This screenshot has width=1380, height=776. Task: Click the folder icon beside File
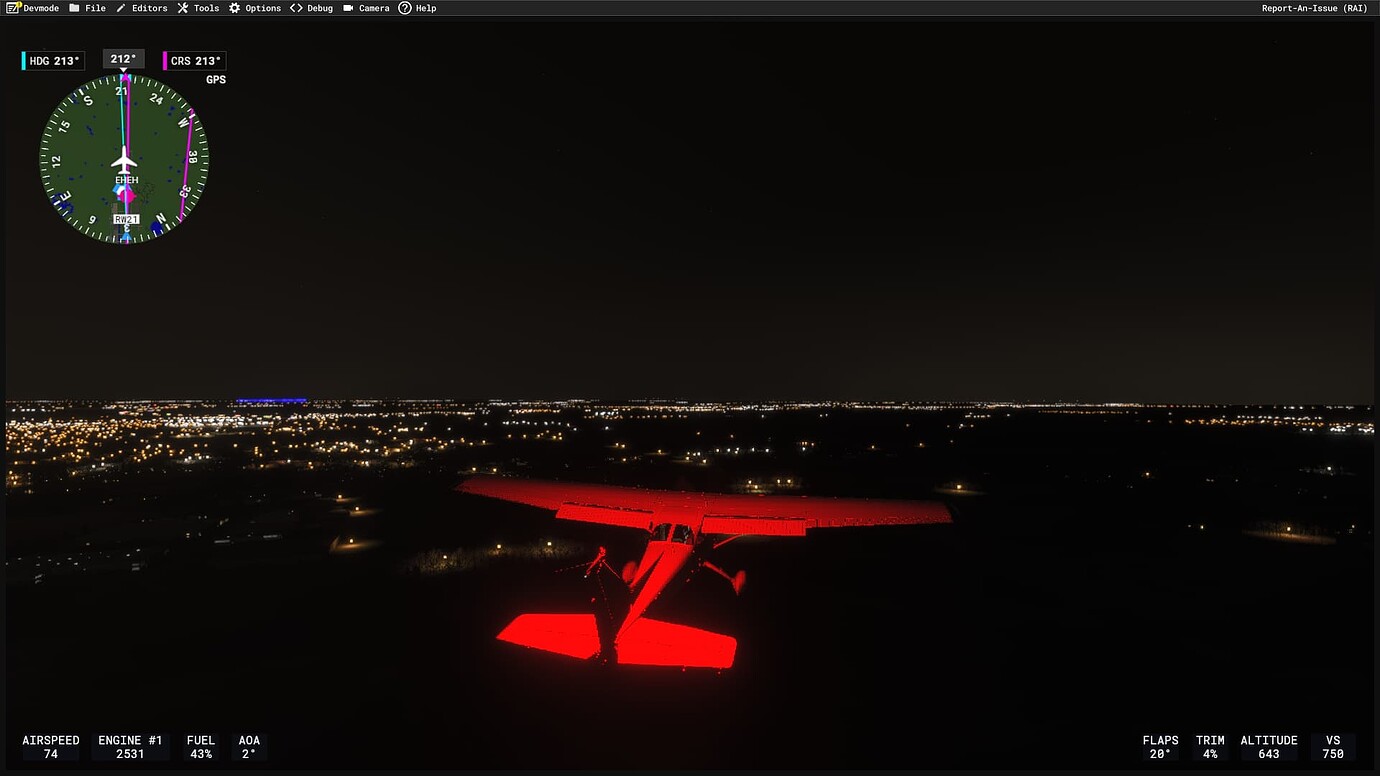(x=75, y=7)
